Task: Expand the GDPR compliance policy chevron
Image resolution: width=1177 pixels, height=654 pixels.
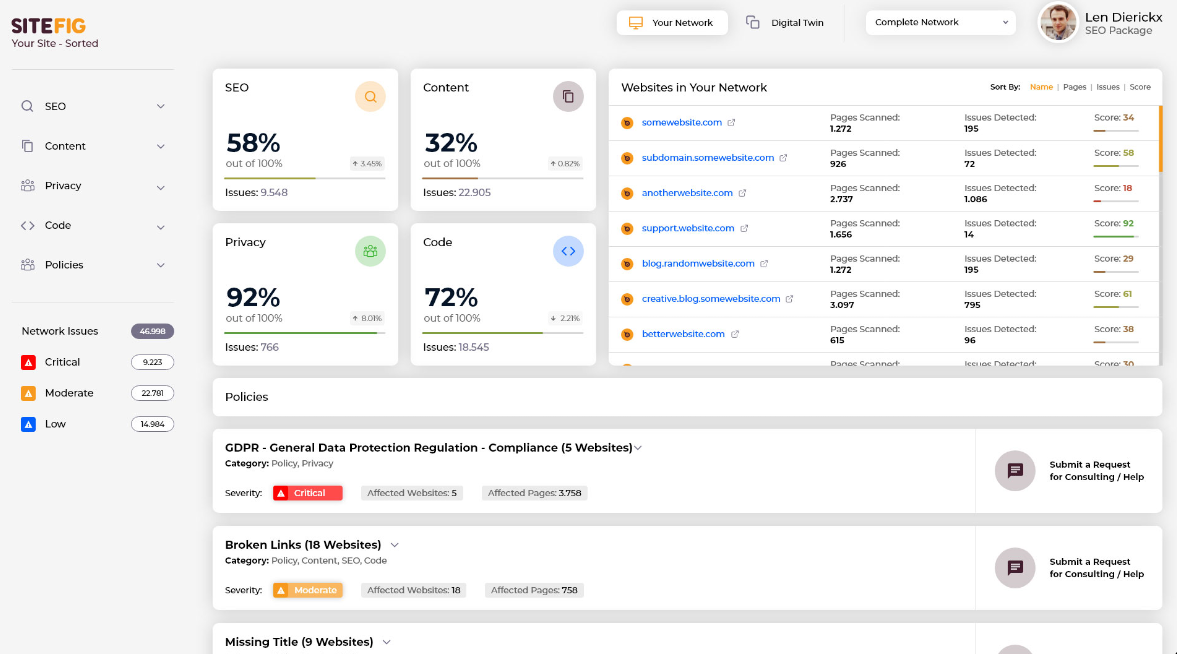Action: coord(638,448)
